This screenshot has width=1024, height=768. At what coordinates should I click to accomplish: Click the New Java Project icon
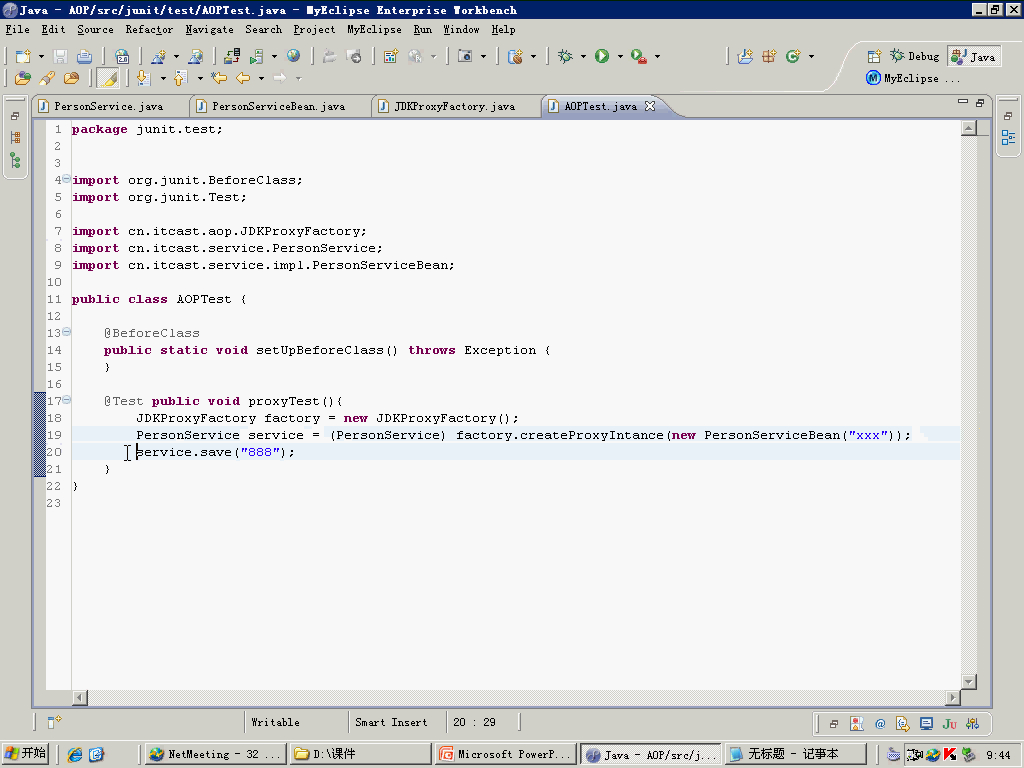[x=745, y=56]
